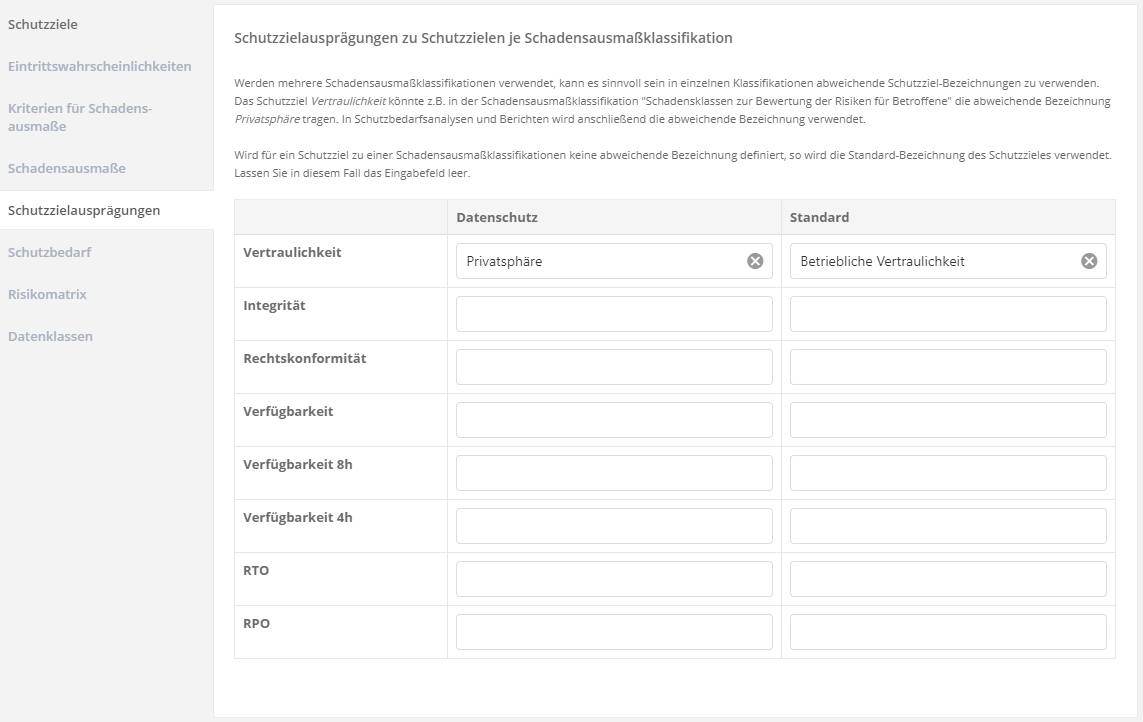Open the Schadensausmaße sidebar entry
The height and width of the screenshot is (722, 1143).
[66, 168]
